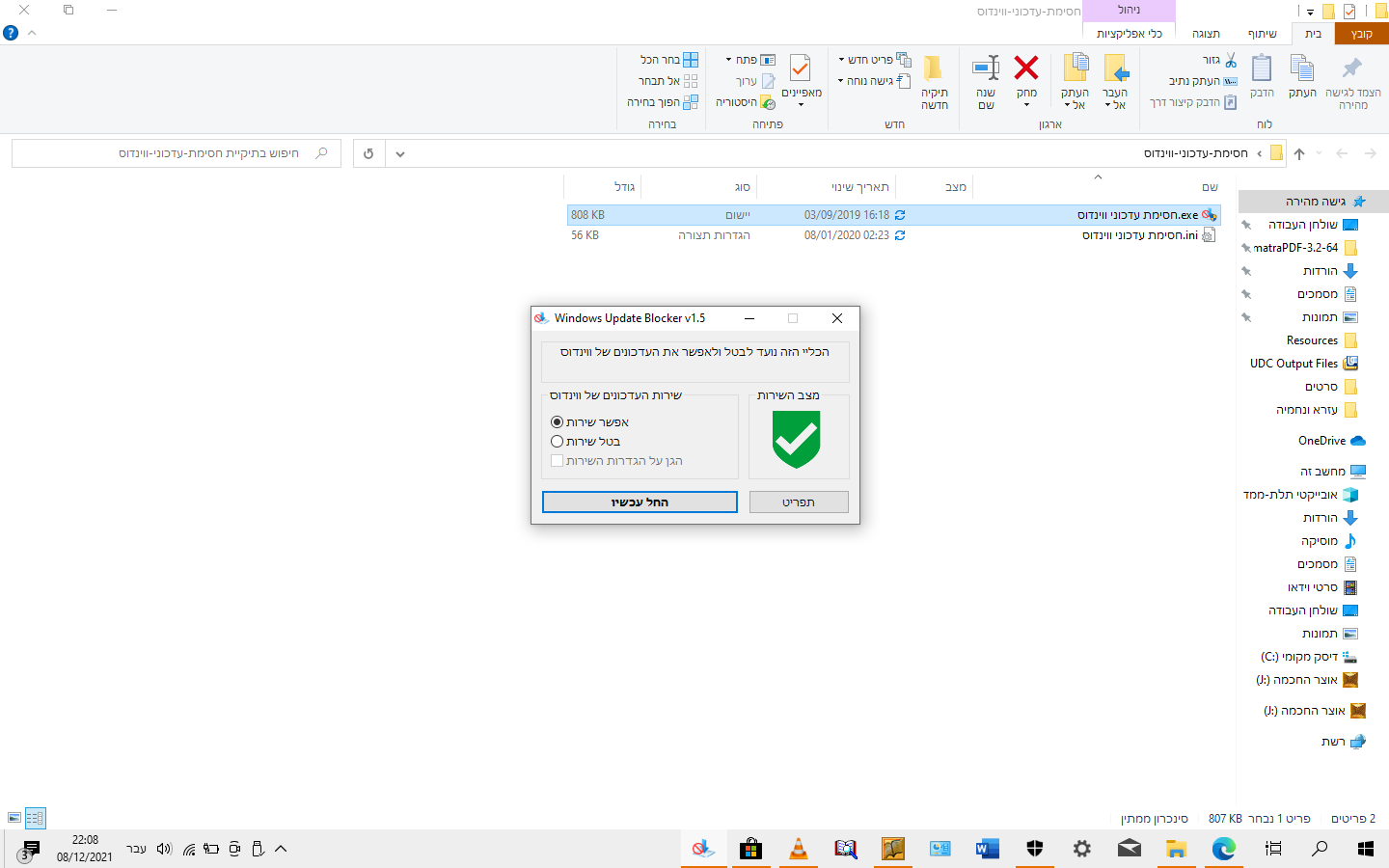This screenshot has height=868, width=1389.
Task: Collapse the ribbon with the chevron
Action: [x=32, y=33]
